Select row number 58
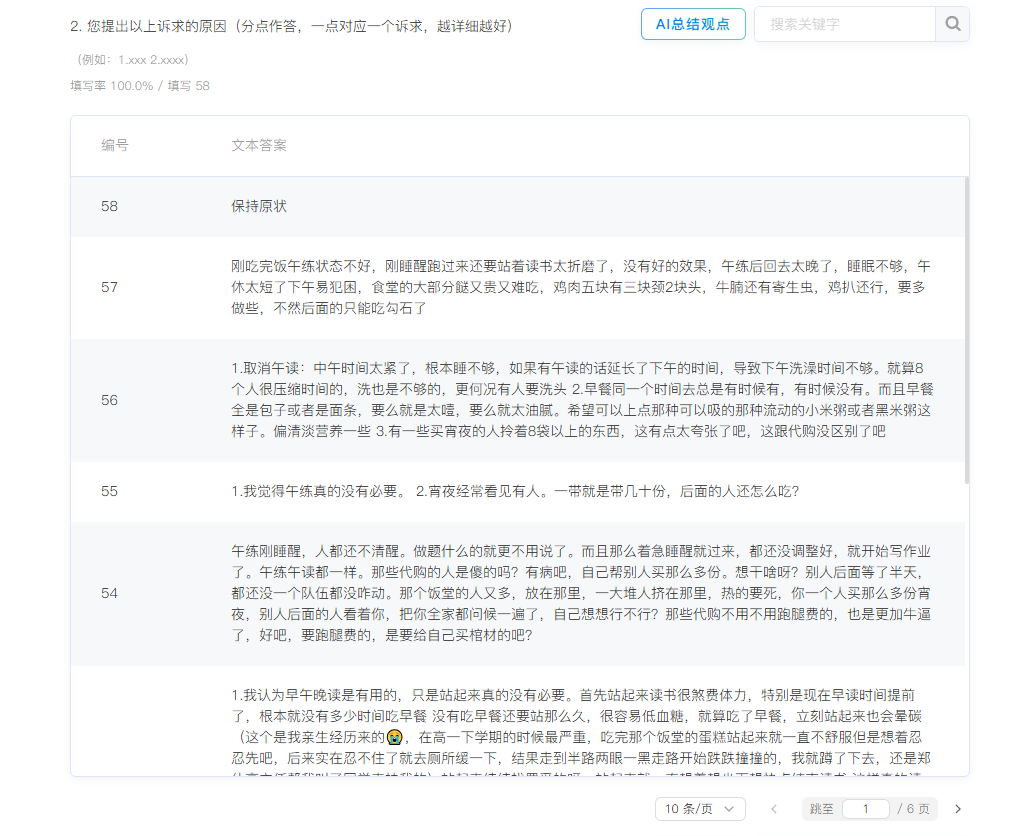Screen dimensions: 1010x836 pyautogui.click(x=110, y=206)
